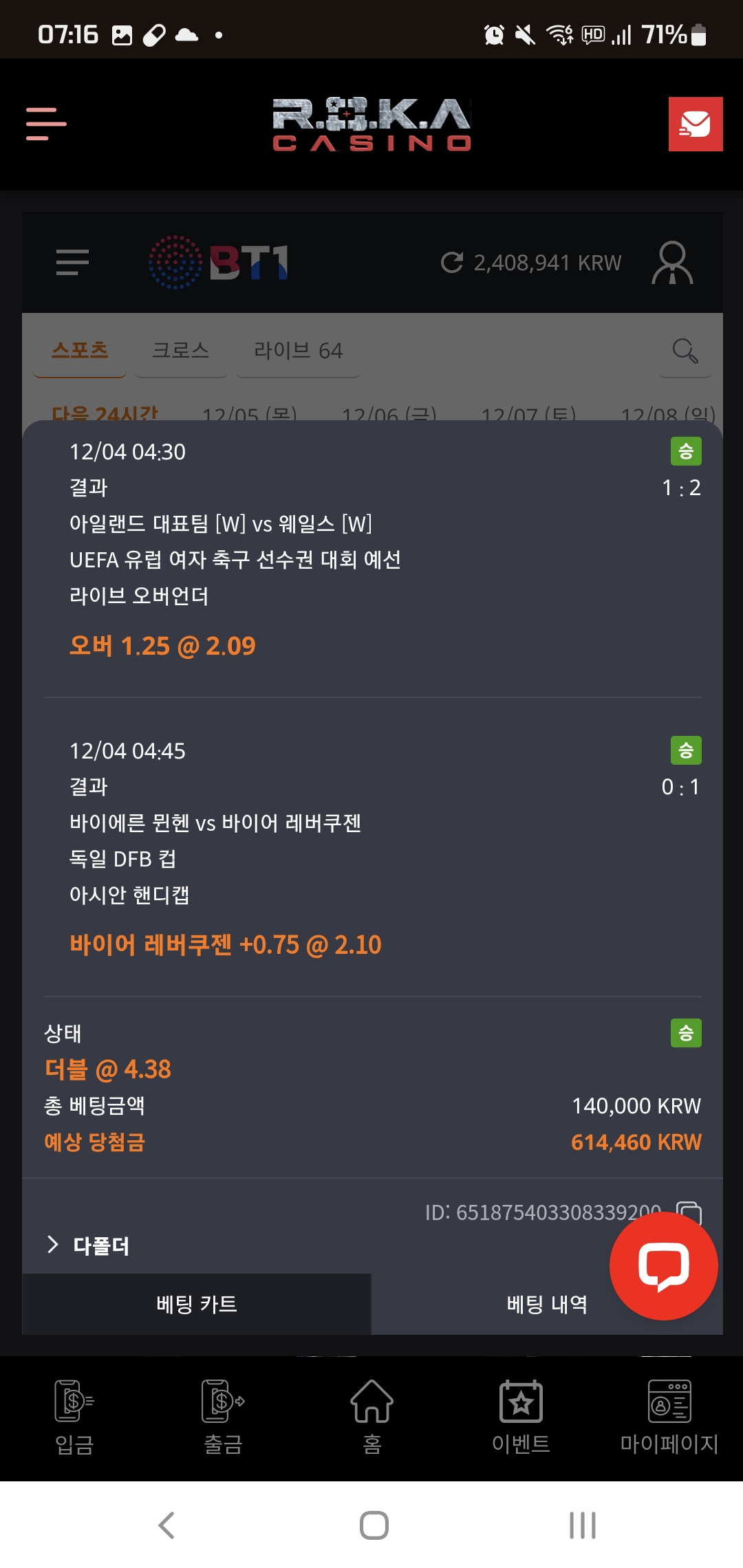Search sports with the magnifier icon

[x=685, y=350]
